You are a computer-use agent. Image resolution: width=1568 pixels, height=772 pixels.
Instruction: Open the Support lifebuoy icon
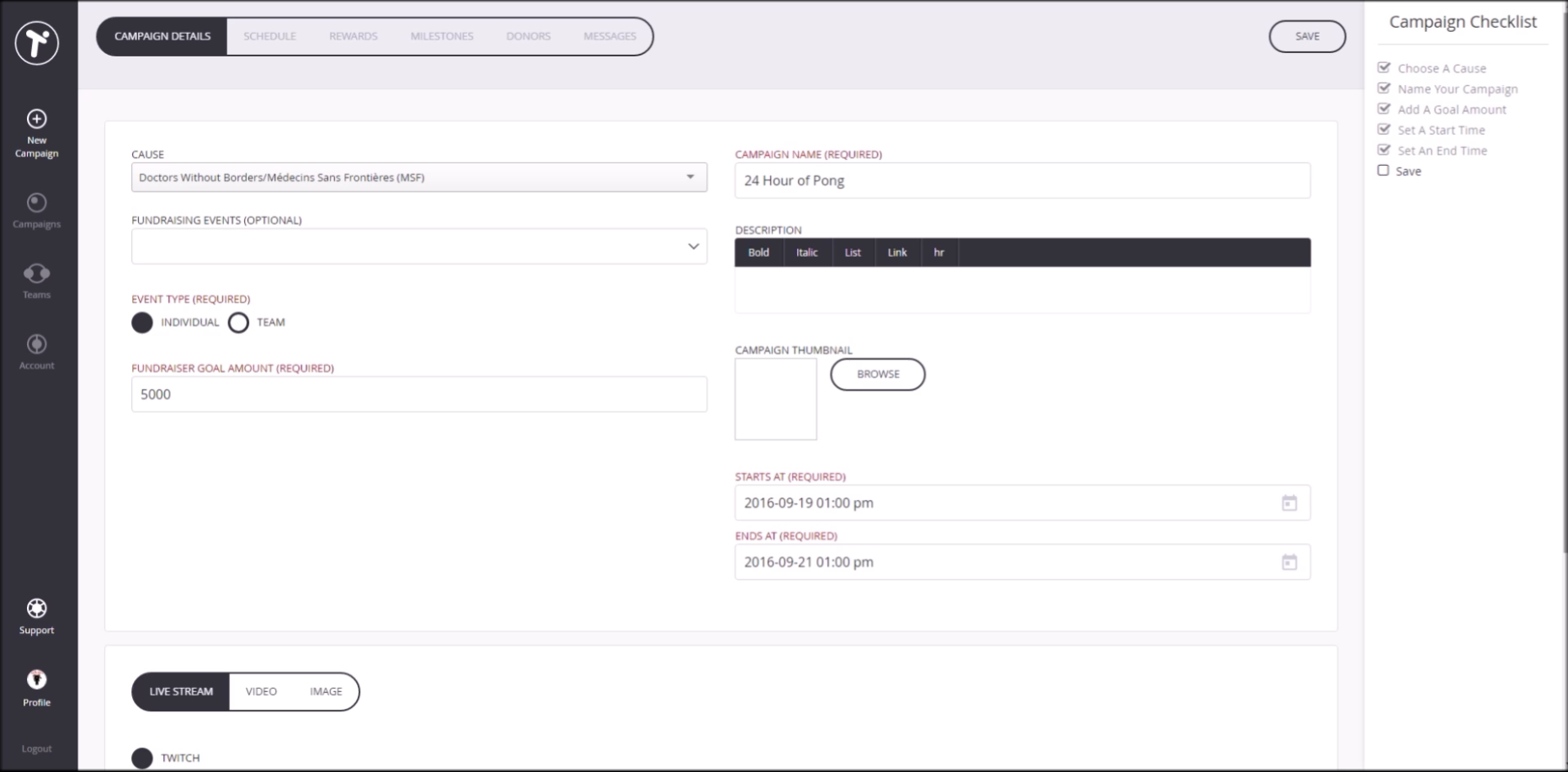[37, 609]
